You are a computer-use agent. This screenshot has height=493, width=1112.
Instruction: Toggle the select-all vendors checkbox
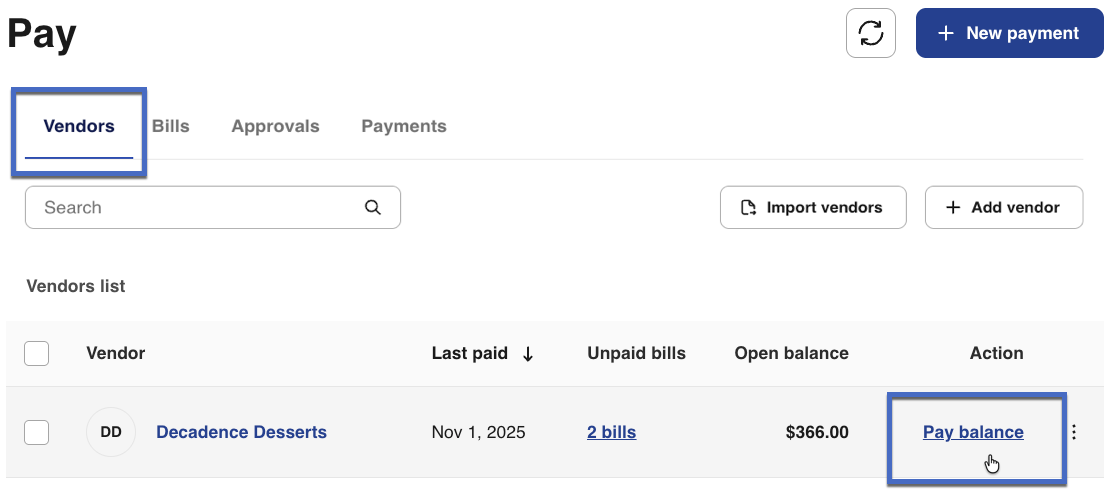click(x=37, y=353)
